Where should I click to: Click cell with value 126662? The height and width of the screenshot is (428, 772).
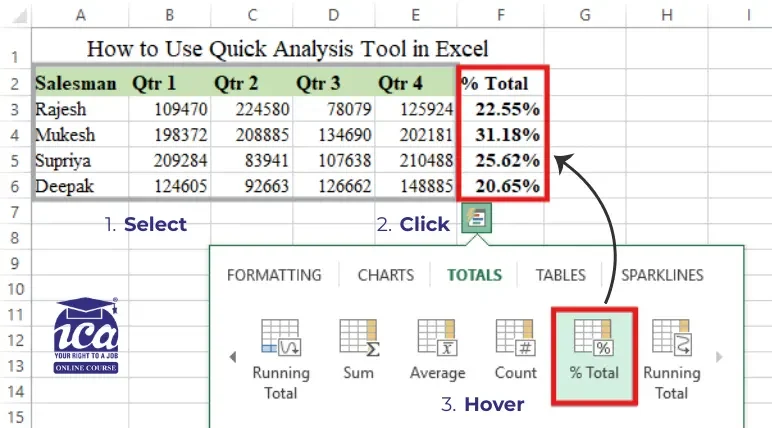coord(334,186)
